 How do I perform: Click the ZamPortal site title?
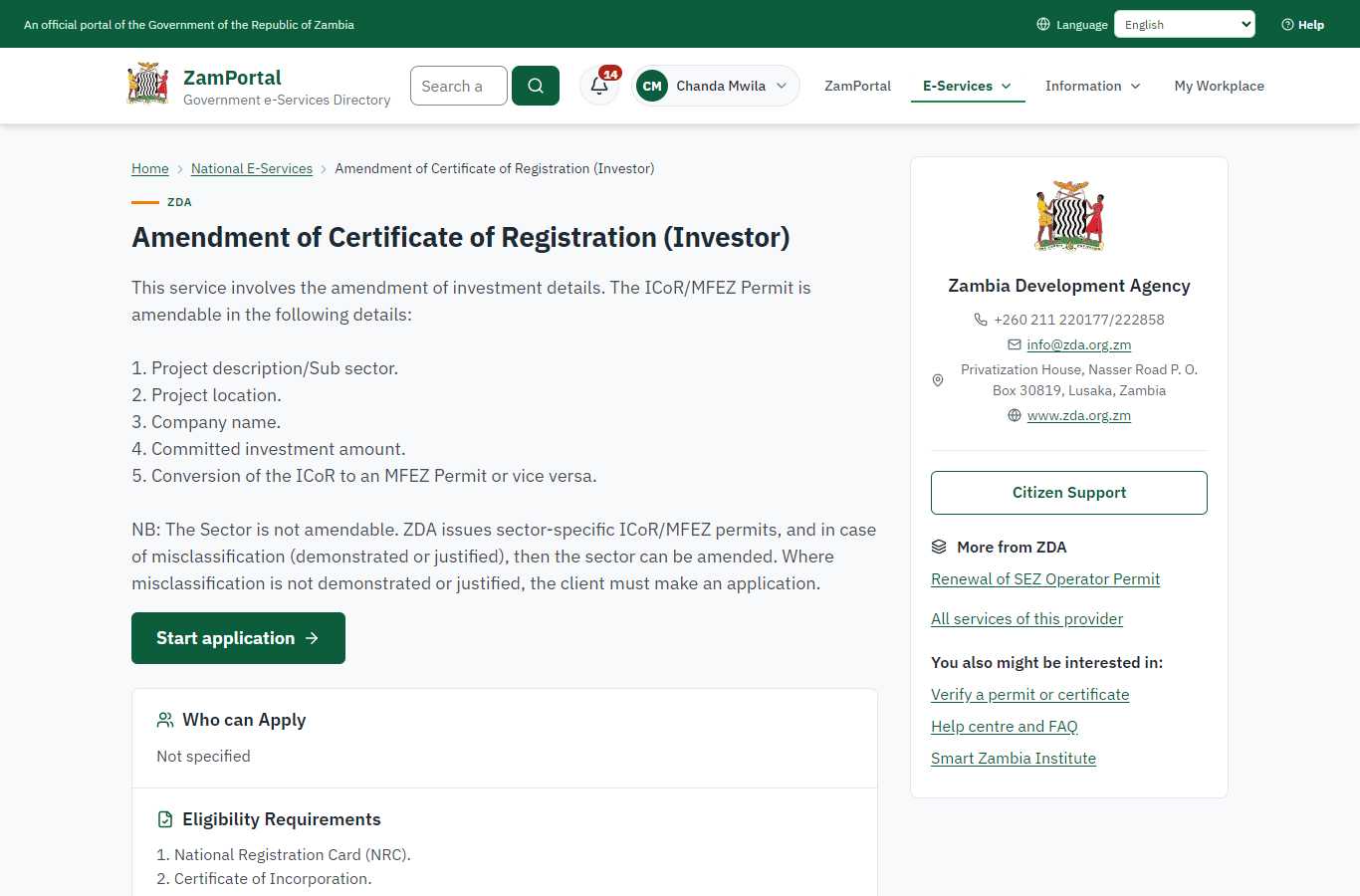click(x=232, y=78)
